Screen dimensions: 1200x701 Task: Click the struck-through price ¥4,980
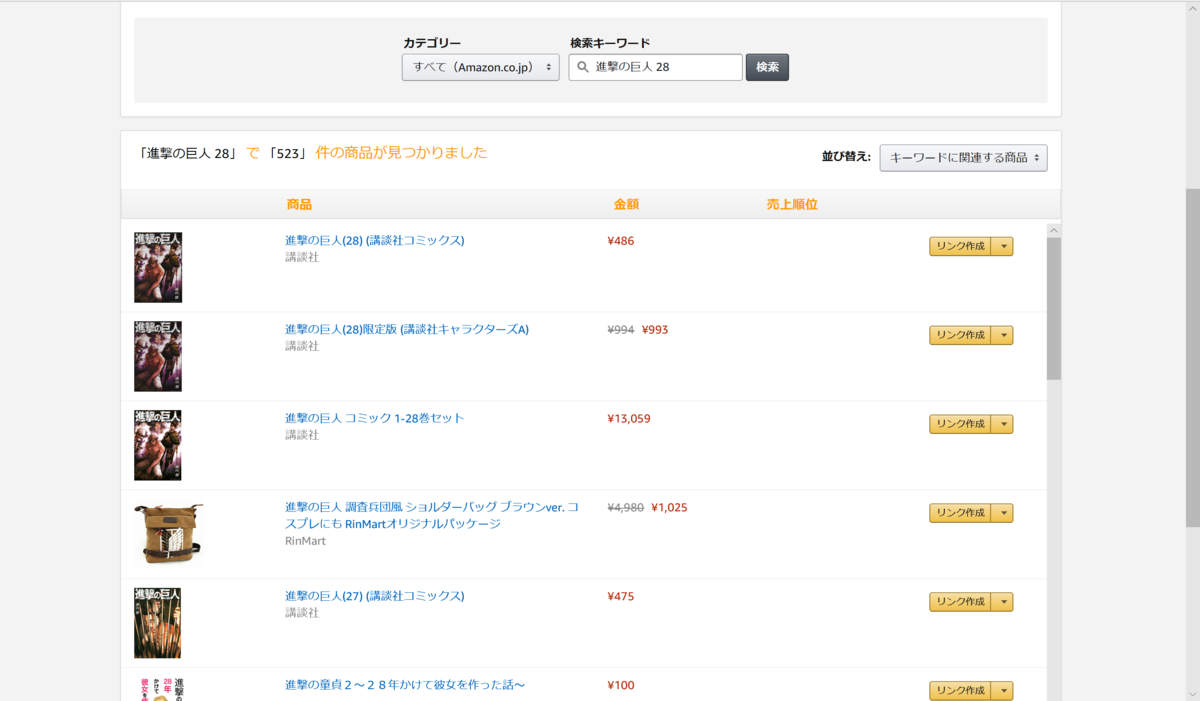click(x=626, y=507)
